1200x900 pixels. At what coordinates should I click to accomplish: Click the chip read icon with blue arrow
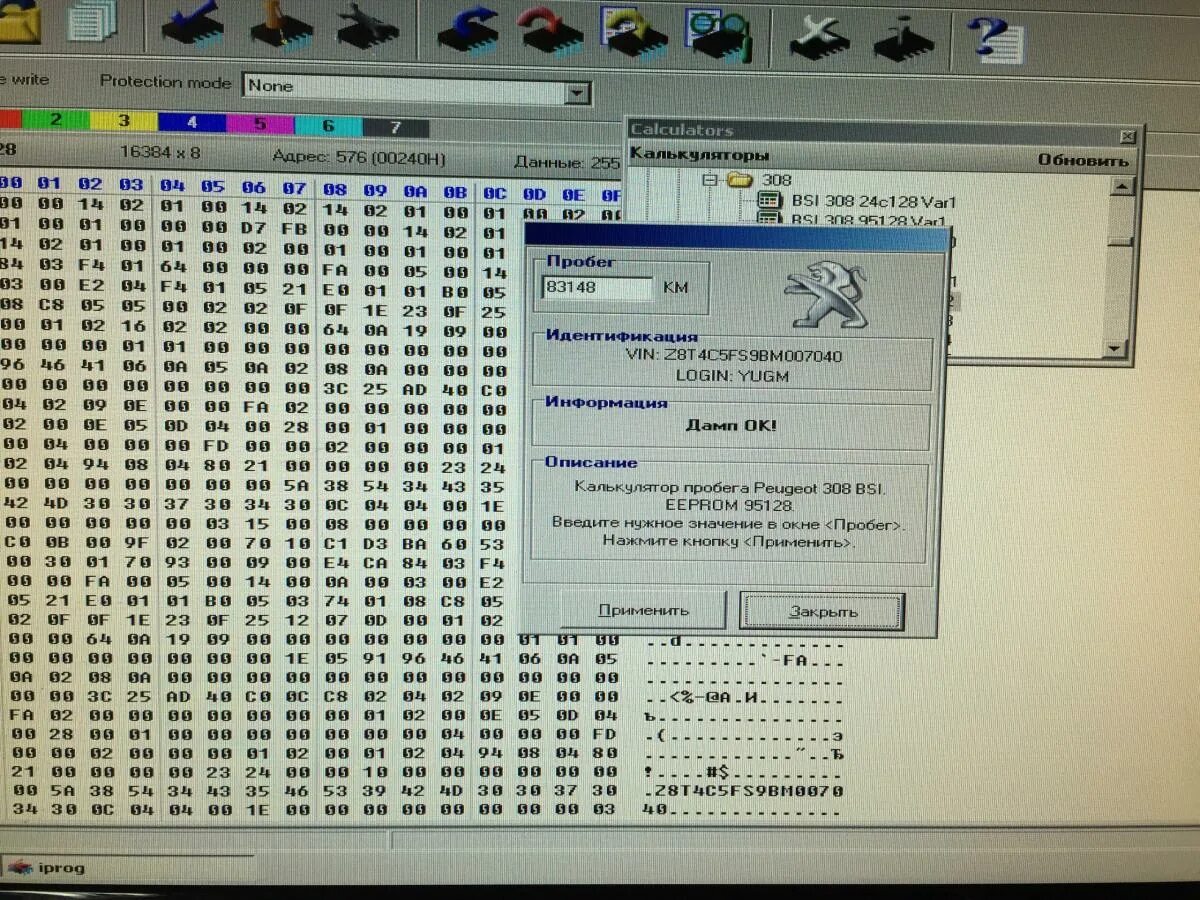(469, 28)
